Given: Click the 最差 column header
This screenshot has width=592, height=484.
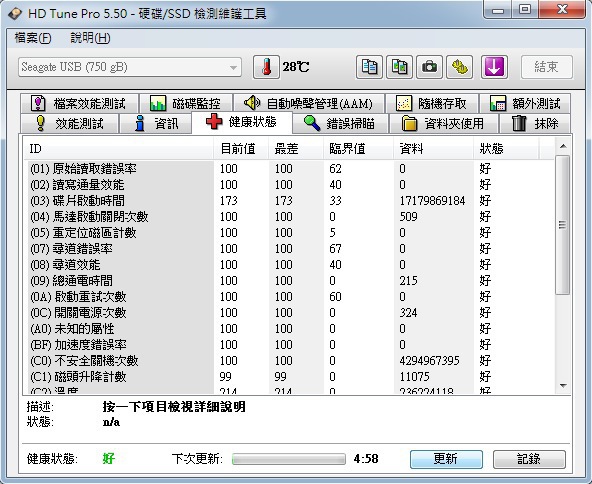Looking at the screenshot, I should pyautogui.click(x=296, y=149).
